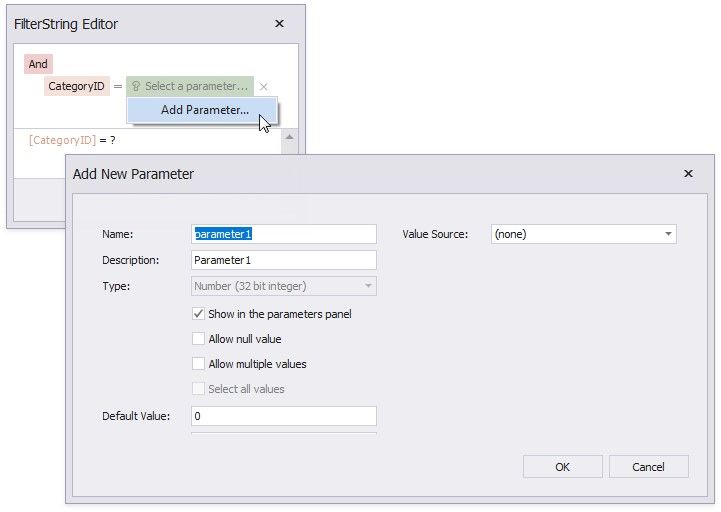Choose Add Parameter... from popup menu
This screenshot has width=721, height=512.
click(205, 110)
